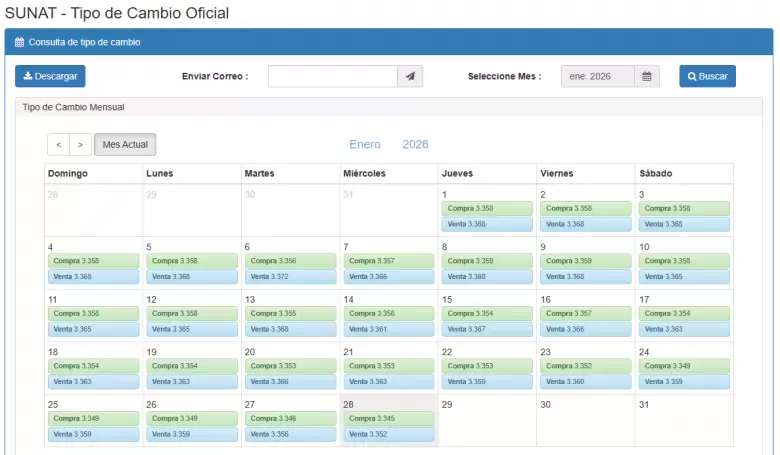Click the send email paper plane icon

click(x=411, y=77)
